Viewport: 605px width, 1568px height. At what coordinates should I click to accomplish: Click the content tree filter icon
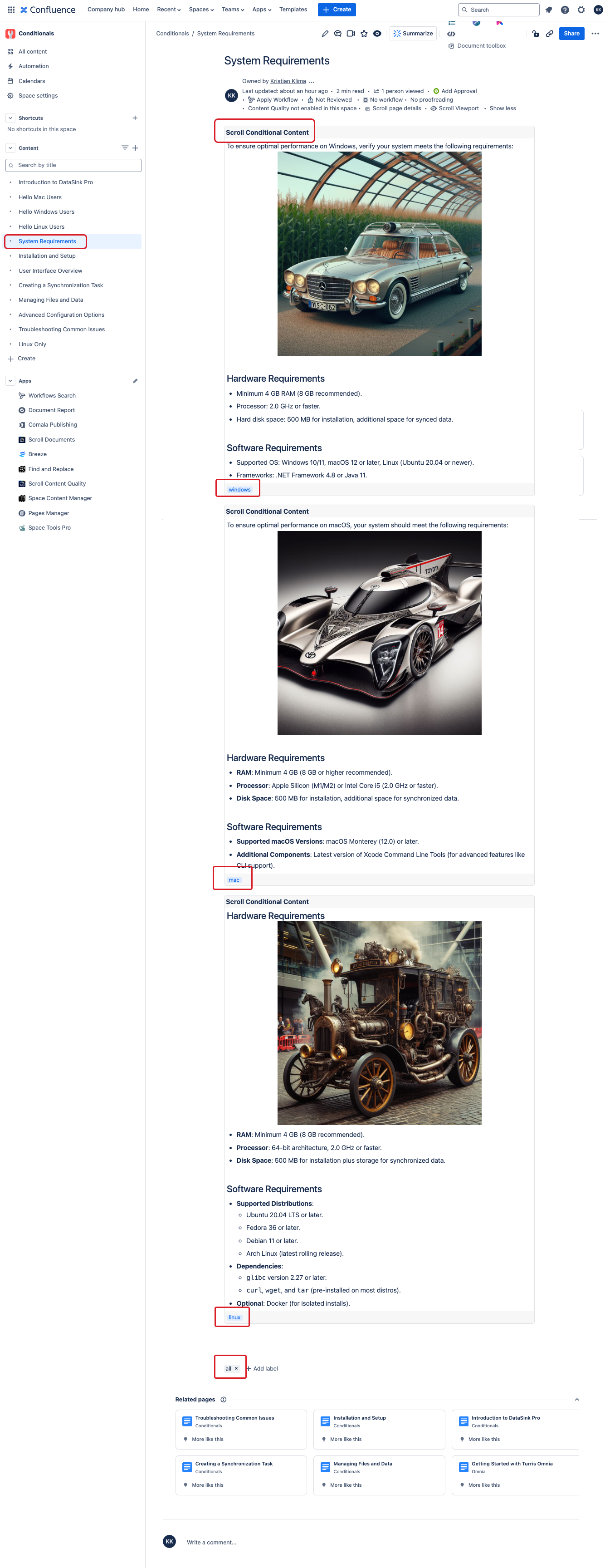click(x=125, y=148)
